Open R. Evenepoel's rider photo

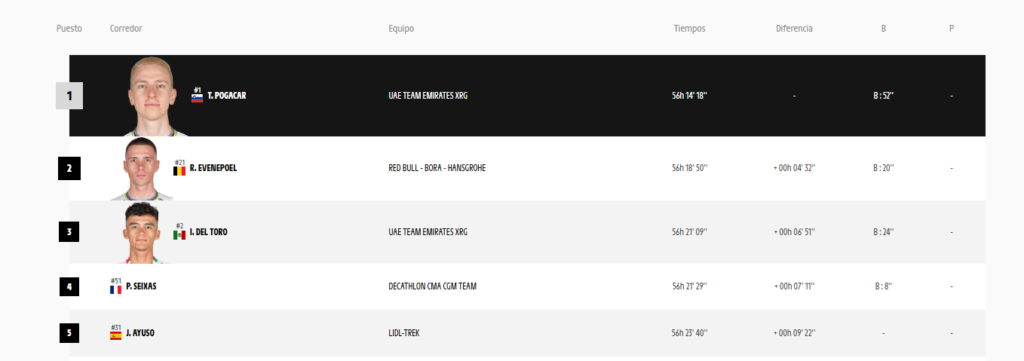tap(142, 168)
